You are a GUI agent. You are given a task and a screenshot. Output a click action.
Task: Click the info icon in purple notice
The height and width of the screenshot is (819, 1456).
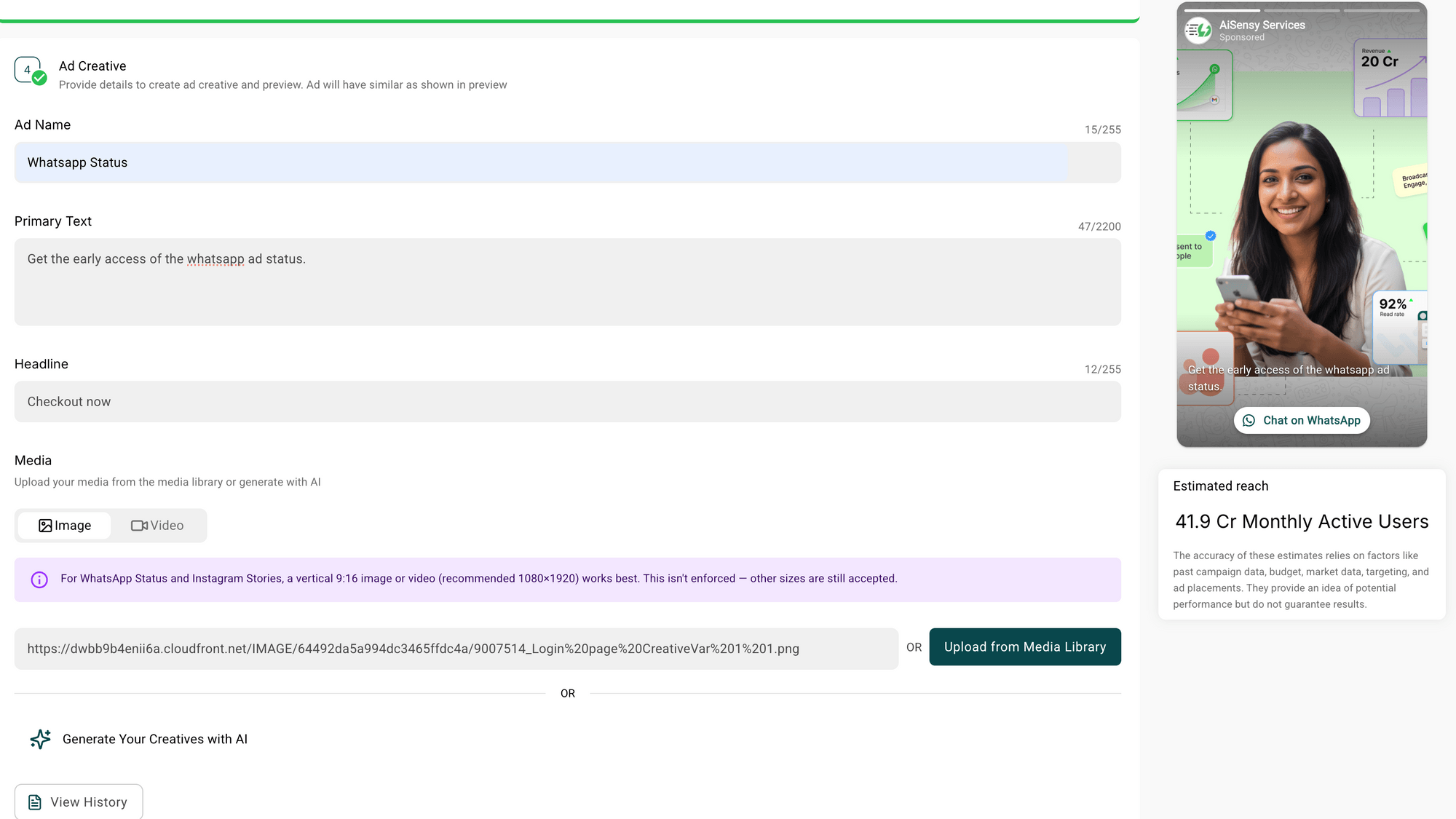[x=39, y=579]
